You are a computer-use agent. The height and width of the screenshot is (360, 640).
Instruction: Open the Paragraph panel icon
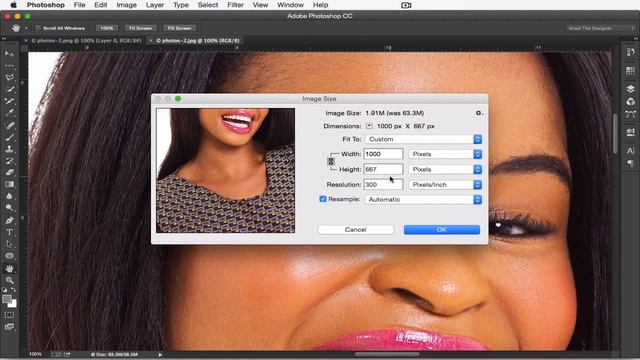coord(630,163)
